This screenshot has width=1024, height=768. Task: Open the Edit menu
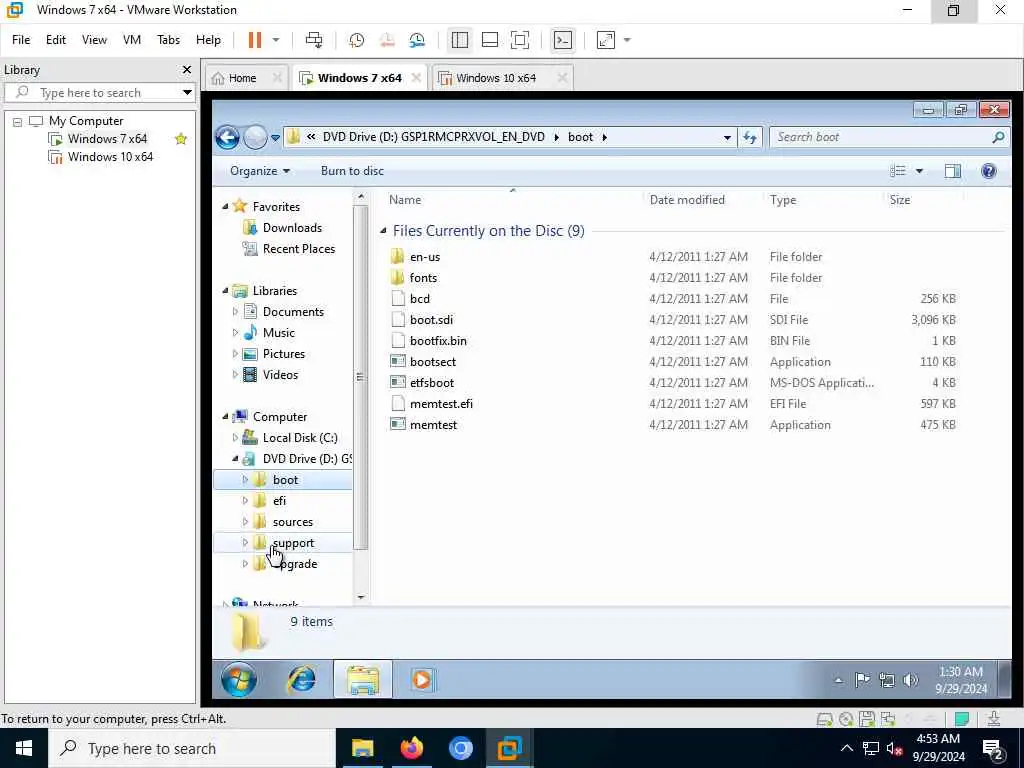pyautogui.click(x=56, y=40)
